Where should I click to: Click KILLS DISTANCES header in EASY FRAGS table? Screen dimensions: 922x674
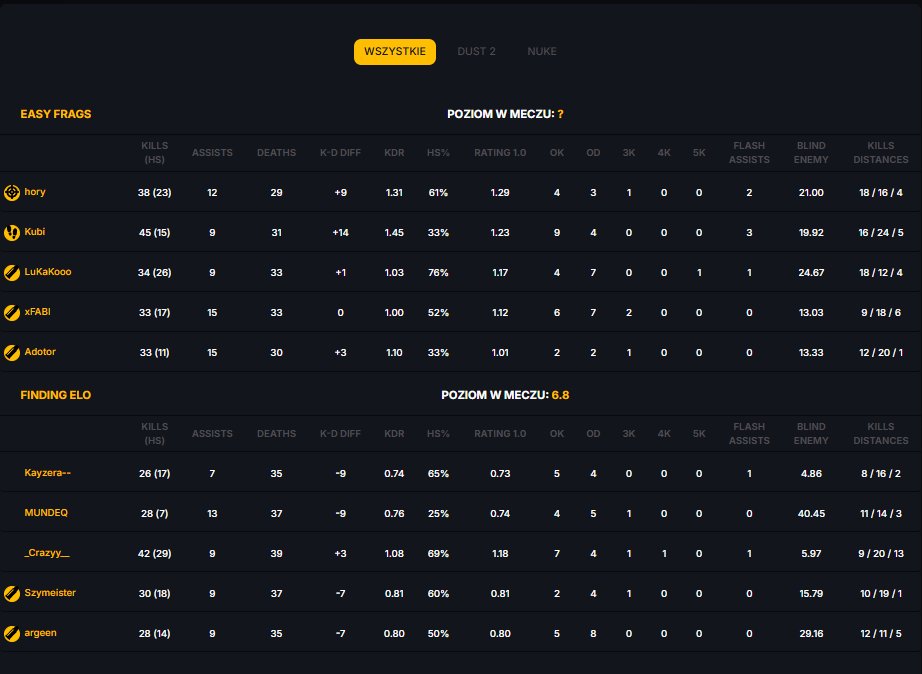881,152
